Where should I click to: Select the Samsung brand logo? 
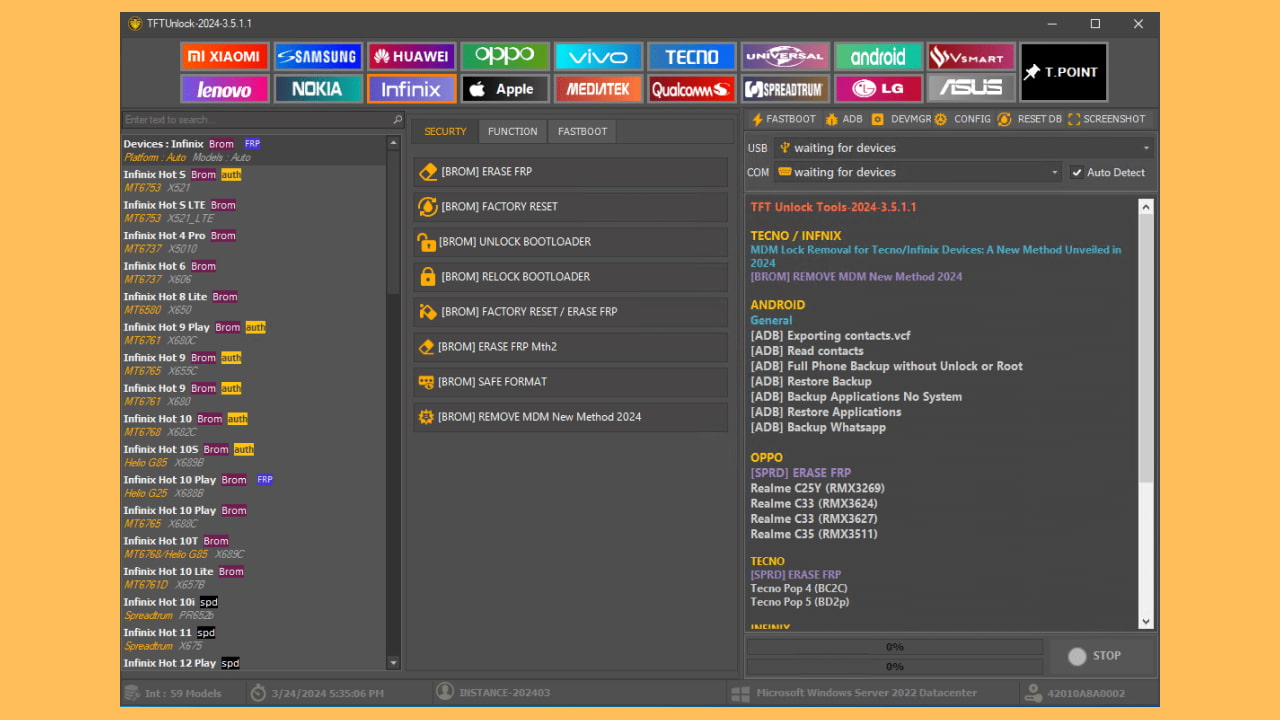[x=318, y=57]
